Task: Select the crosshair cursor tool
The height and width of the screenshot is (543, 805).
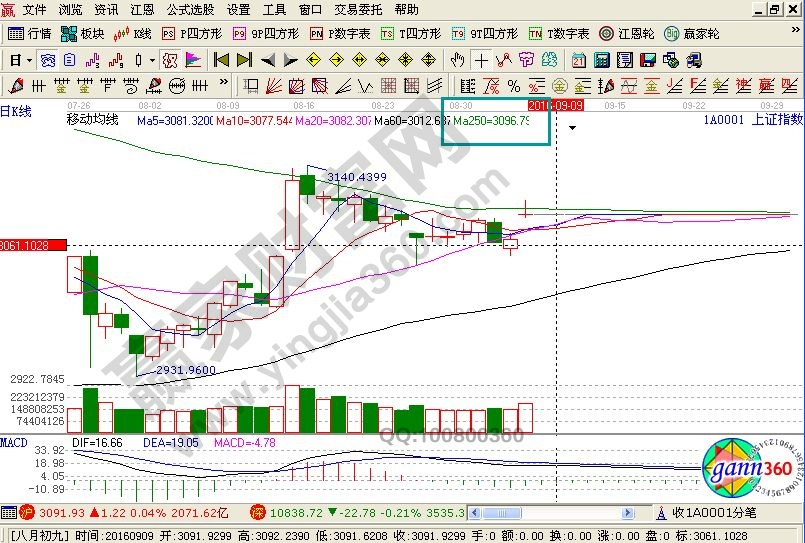Action: pos(482,59)
